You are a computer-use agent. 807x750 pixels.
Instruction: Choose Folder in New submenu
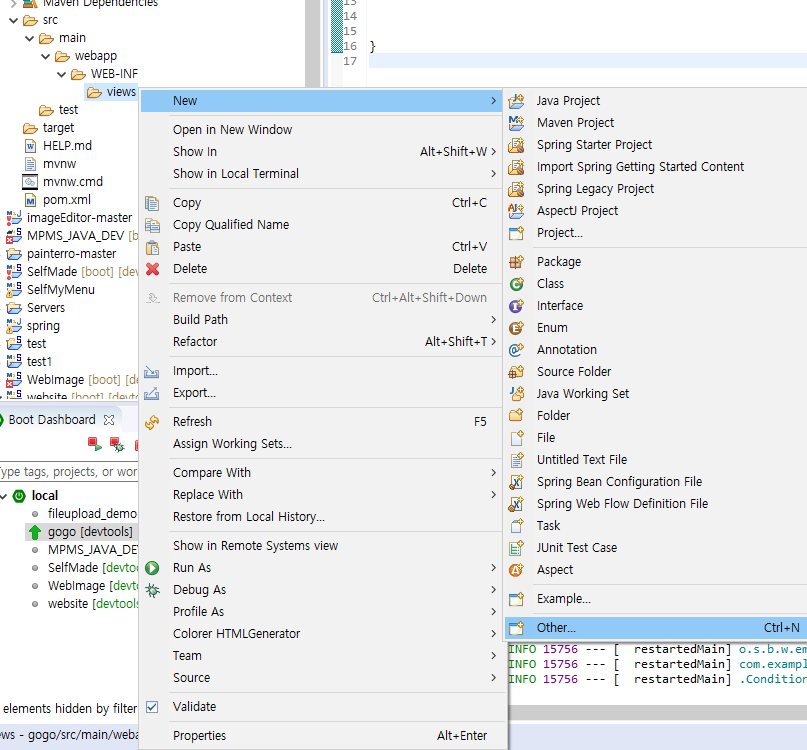click(553, 416)
